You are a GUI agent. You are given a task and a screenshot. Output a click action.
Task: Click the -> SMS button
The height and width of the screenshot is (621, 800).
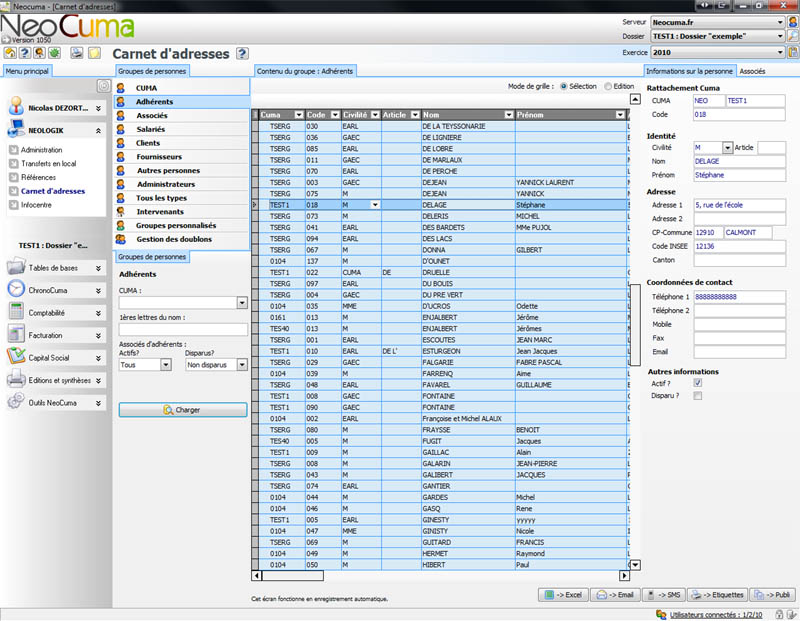[663, 595]
